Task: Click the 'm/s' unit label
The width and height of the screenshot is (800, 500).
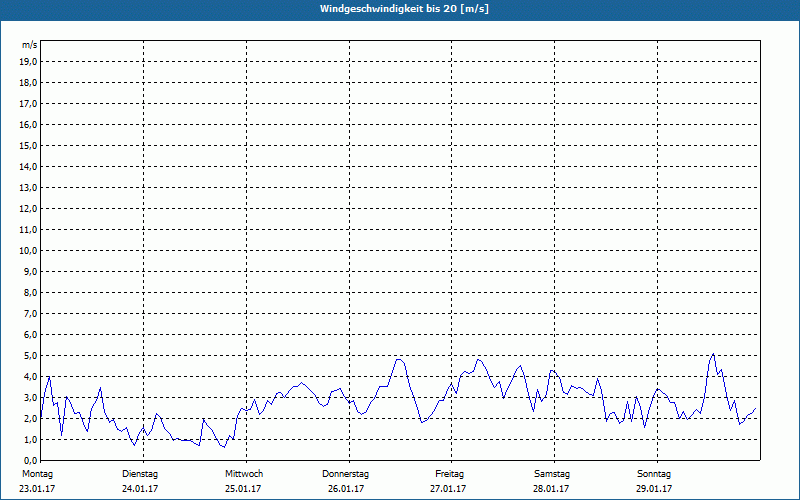Action: tap(30, 45)
